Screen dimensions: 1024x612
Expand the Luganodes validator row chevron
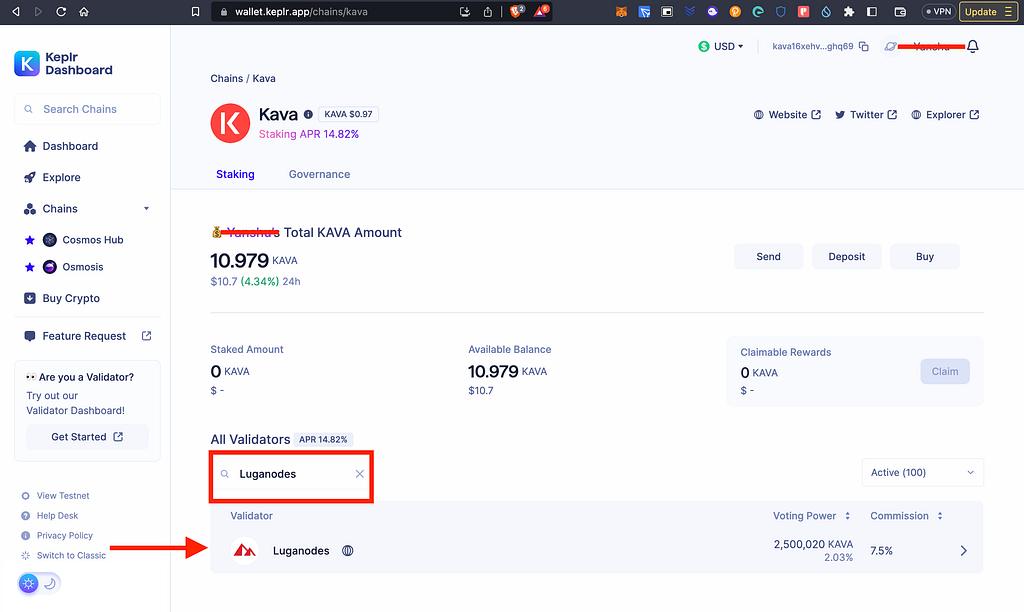coord(963,551)
